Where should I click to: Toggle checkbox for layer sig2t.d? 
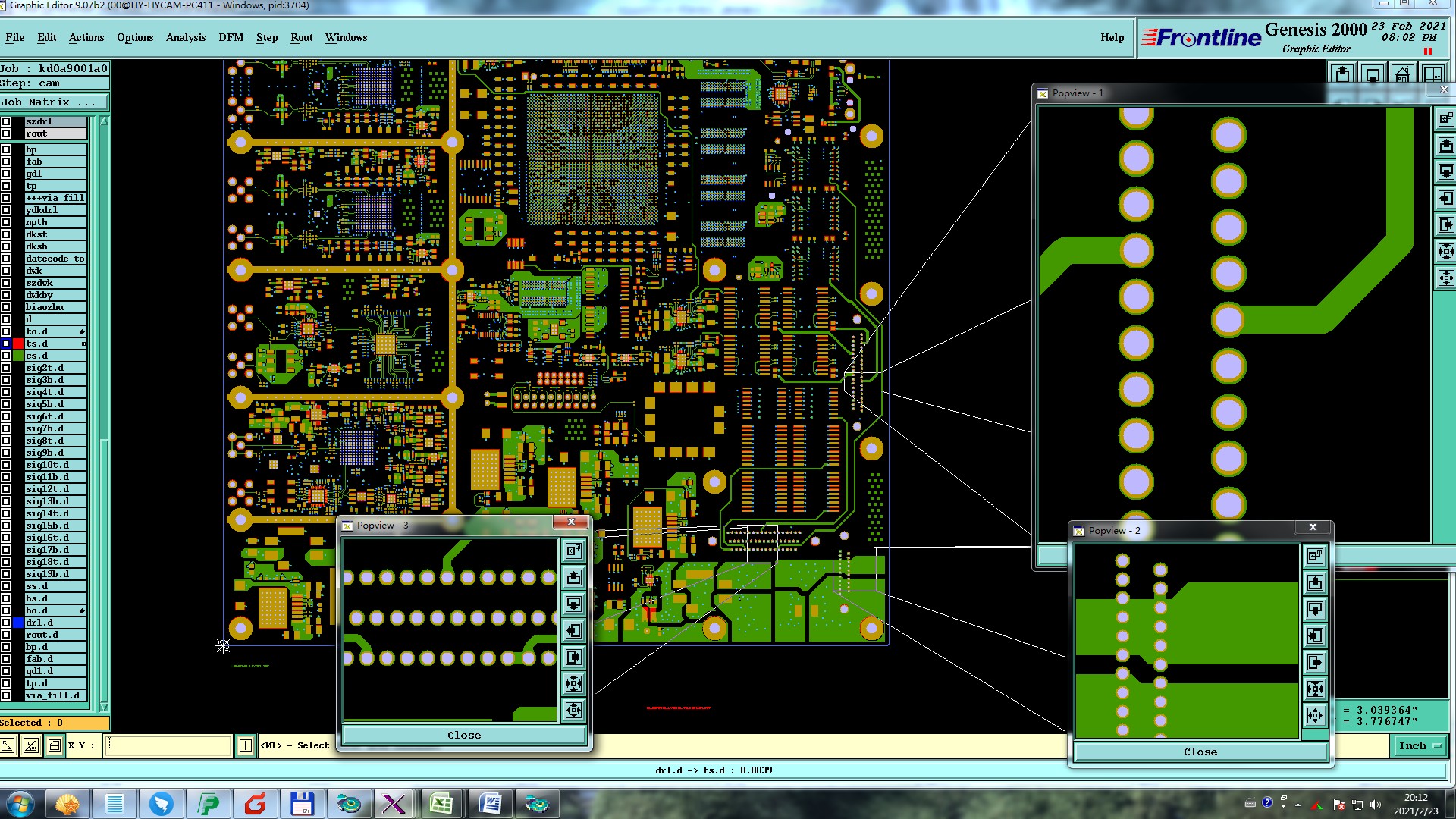pyautogui.click(x=6, y=368)
